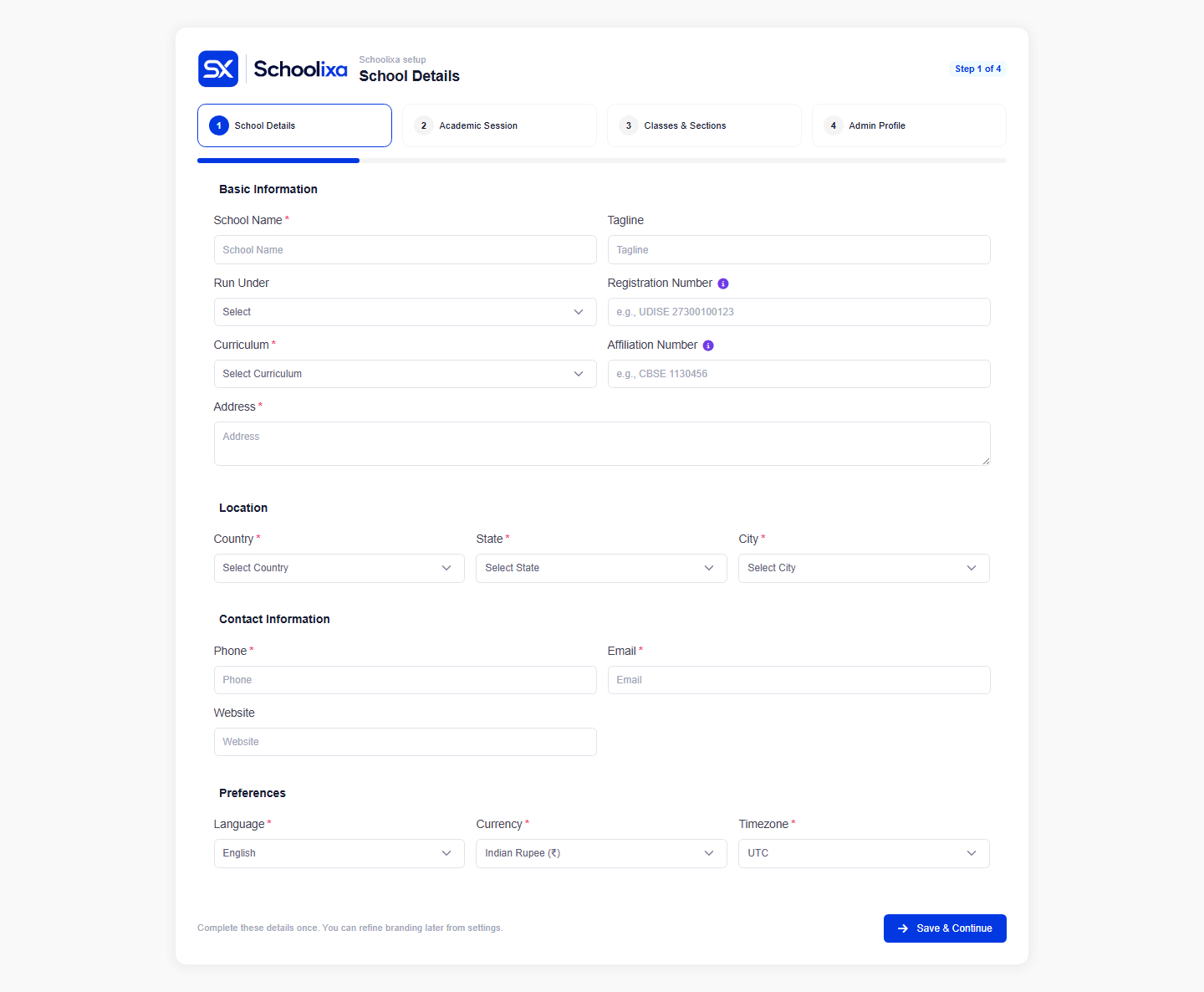Image resolution: width=1204 pixels, height=992 pixels.
Task: Click the step 4 number circle
Action: pyautogui.click(x=834, y=125)
